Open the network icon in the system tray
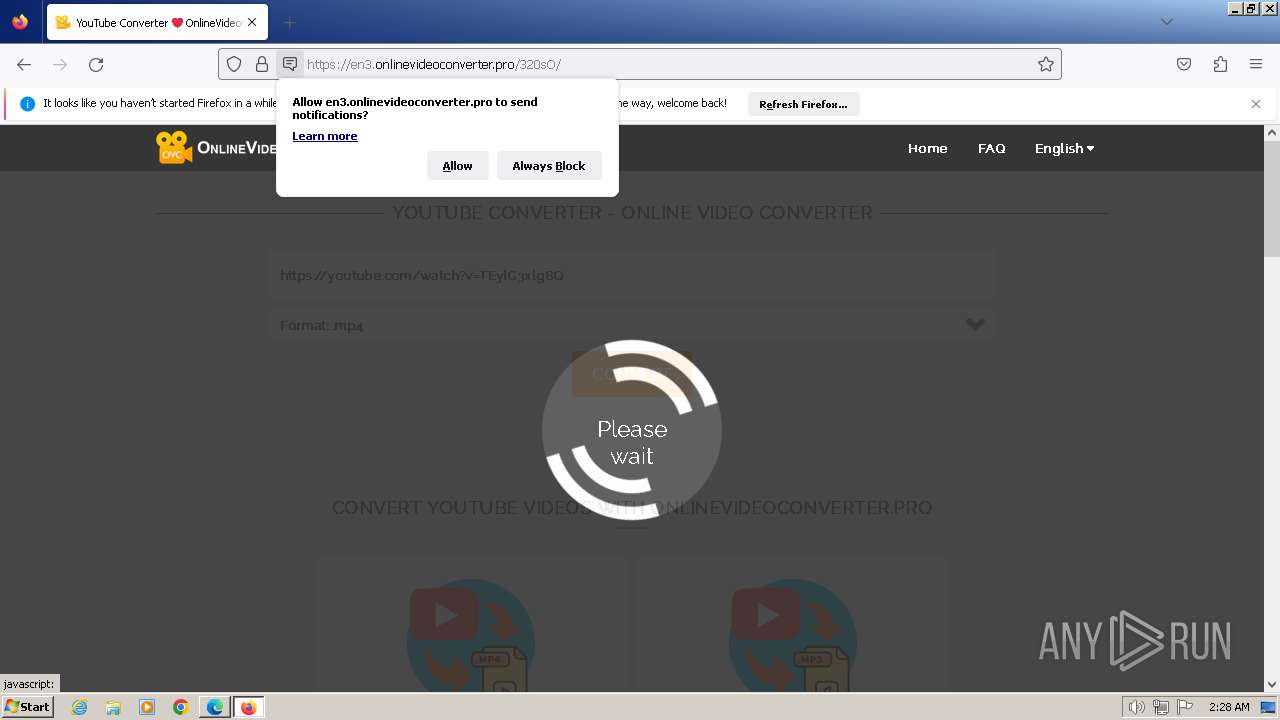Image resolution: width=1280 pixels, height=720 pixels. [x=1161, y=707]
